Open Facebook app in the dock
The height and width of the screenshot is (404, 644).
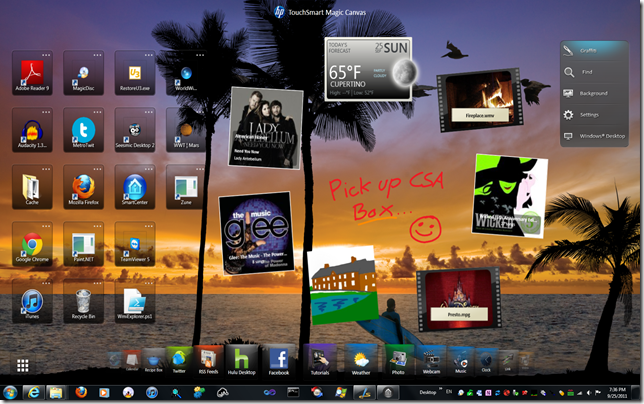[279, 361]
